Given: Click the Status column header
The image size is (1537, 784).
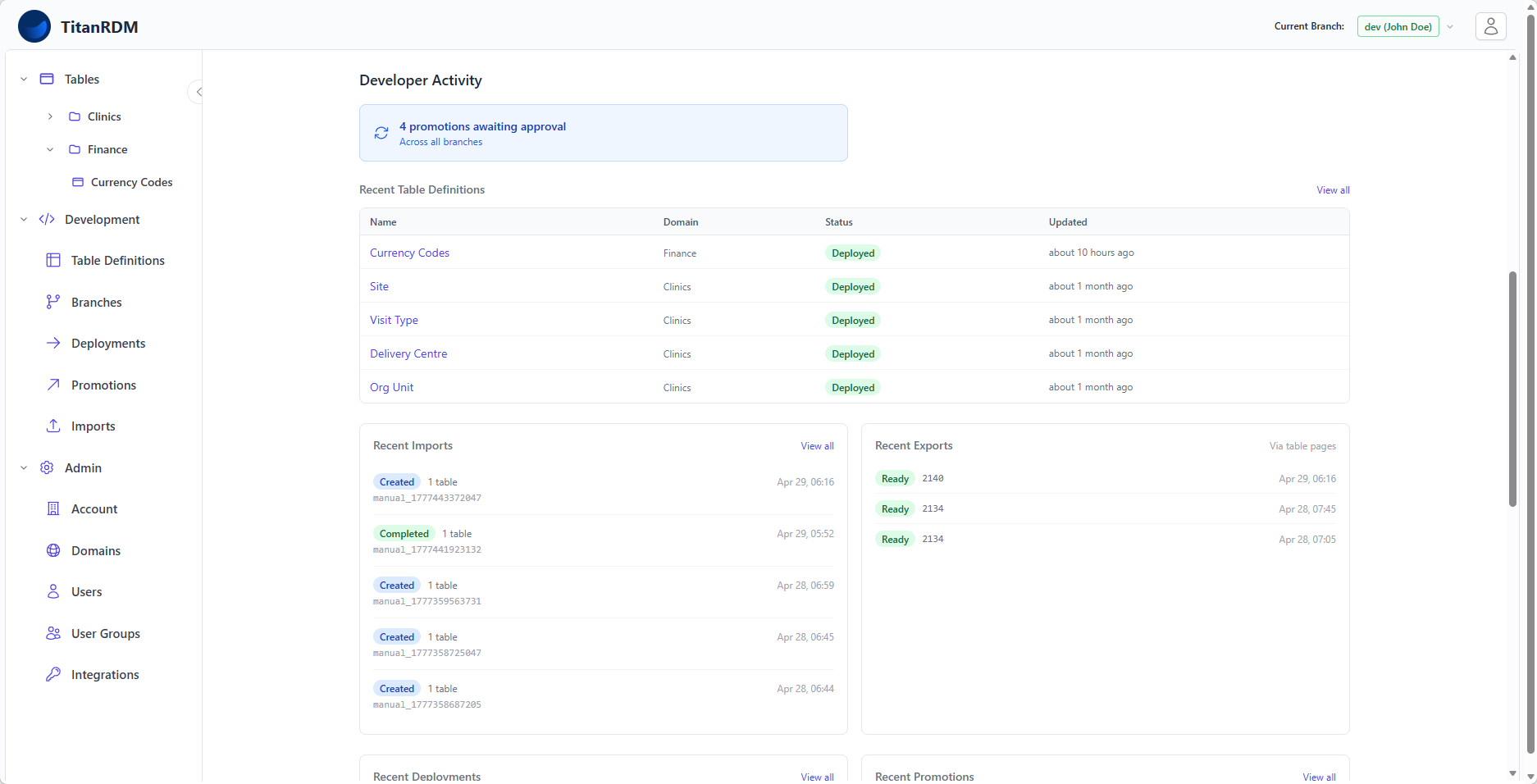Looking at the screenshot, I should click(838, 221).
